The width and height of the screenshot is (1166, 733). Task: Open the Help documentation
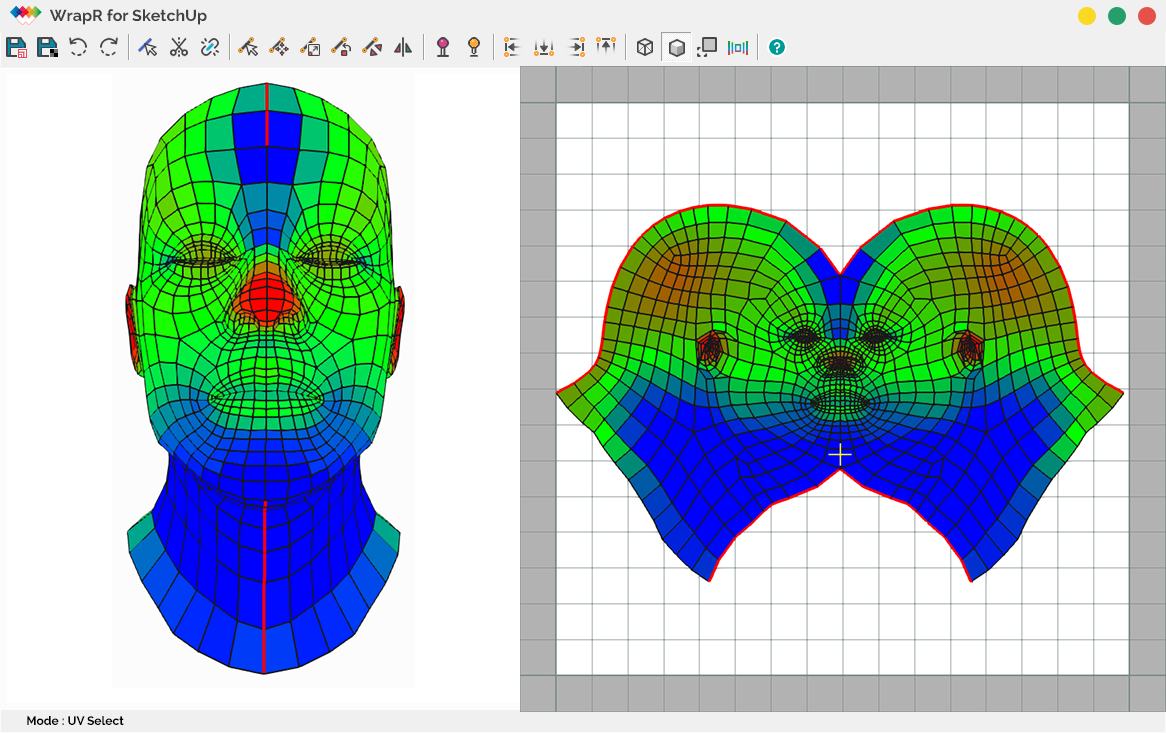[777, 47]
